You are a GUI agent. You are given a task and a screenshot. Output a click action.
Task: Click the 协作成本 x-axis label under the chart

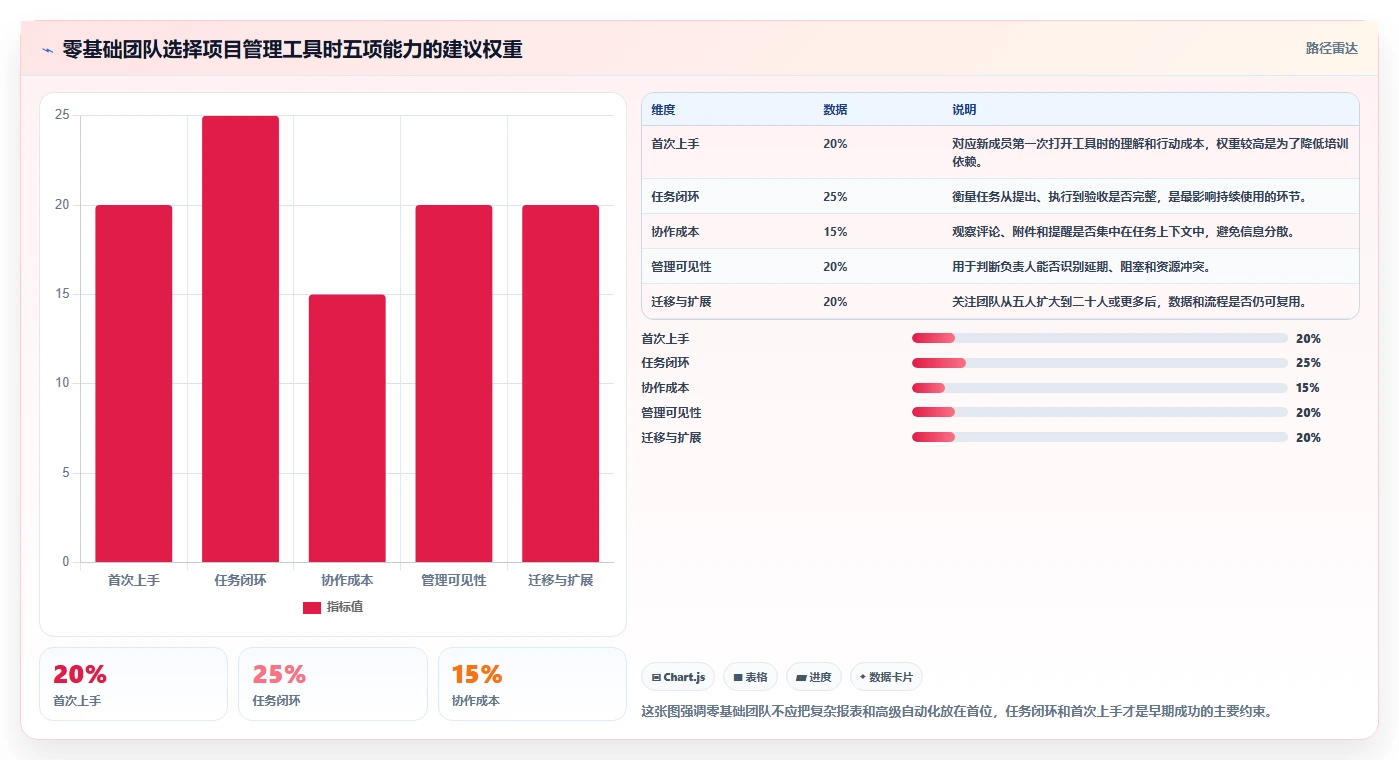(347, 580)
